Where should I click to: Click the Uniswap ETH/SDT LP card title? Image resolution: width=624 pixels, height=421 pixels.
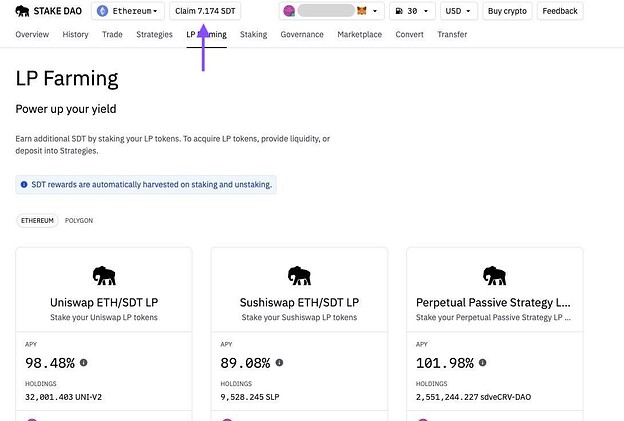tap(104, 302)
